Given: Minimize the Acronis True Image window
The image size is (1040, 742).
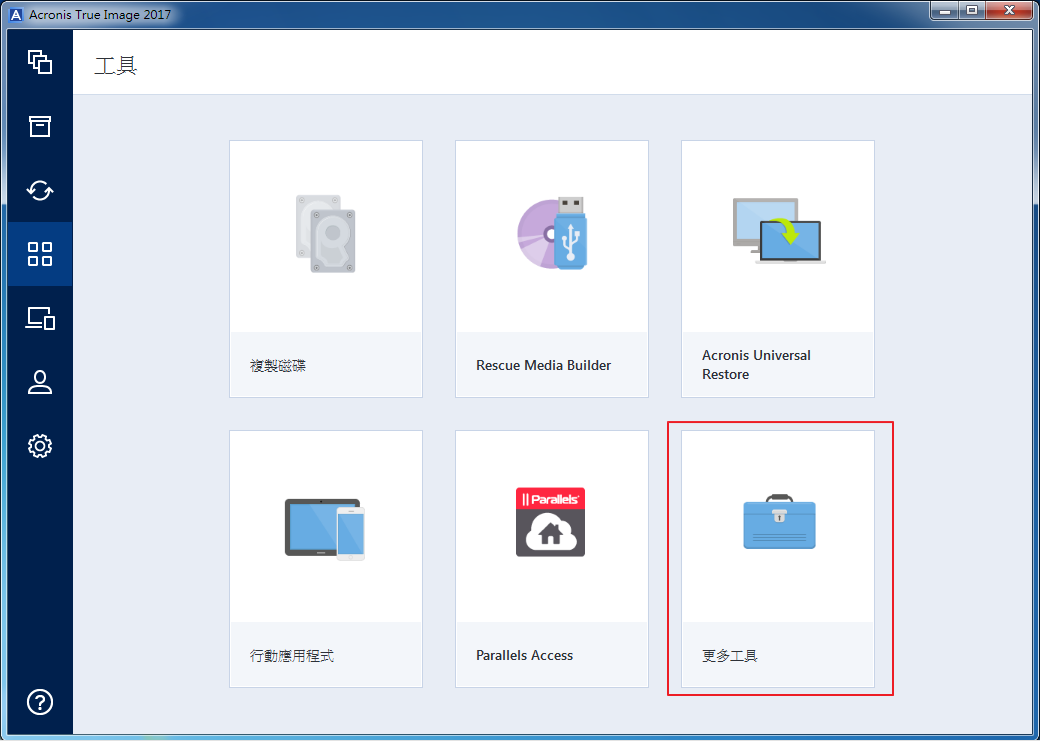Looking at the screenshot, I should click(944, 10).
